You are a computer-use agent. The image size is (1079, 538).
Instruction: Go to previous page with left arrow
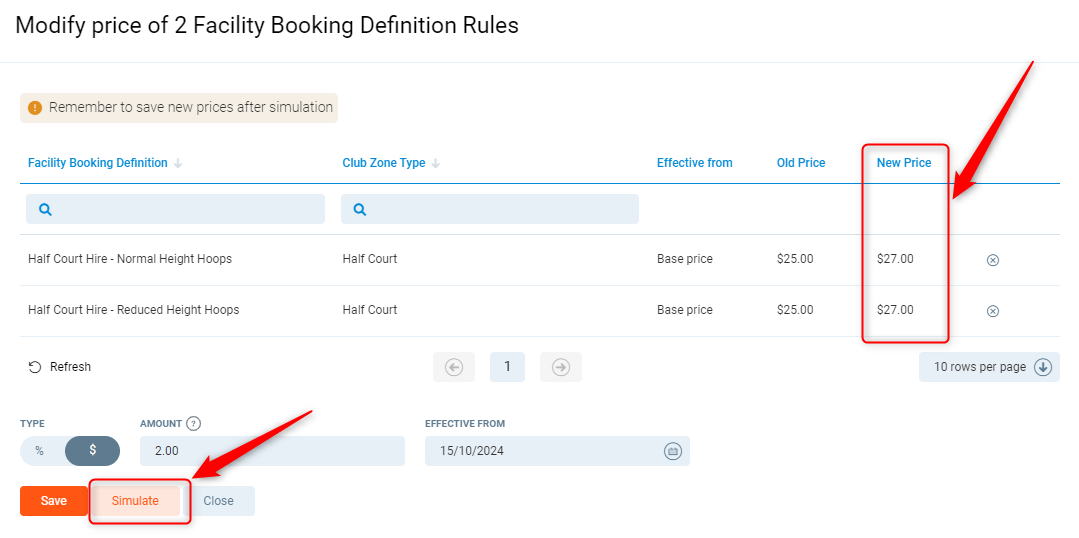[x=454, y=367]
